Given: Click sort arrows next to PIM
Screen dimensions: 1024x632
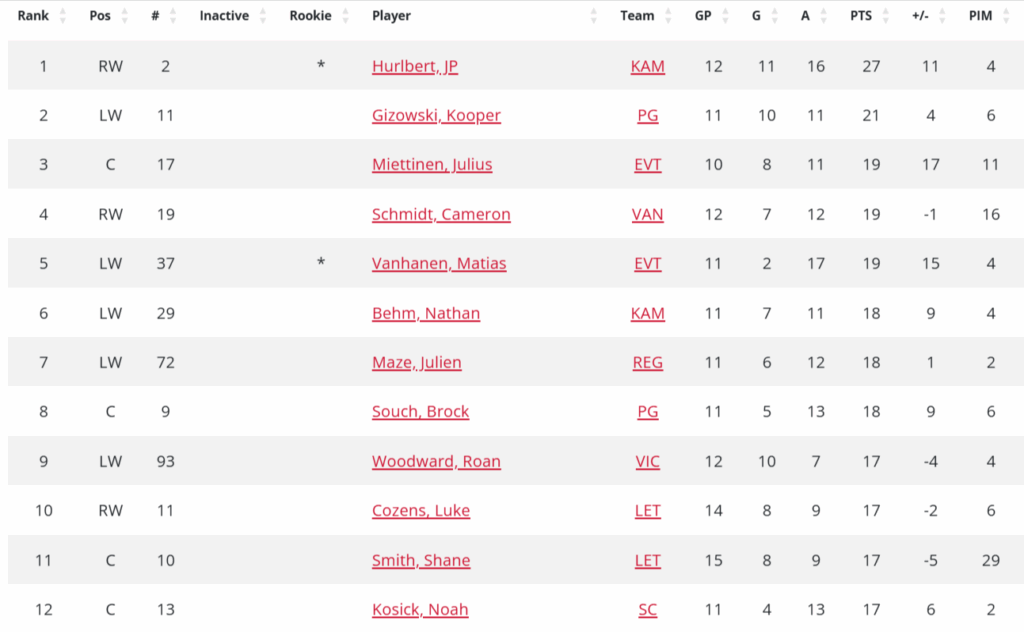Looking at the screenshot, I should (x=1006, y=16).
